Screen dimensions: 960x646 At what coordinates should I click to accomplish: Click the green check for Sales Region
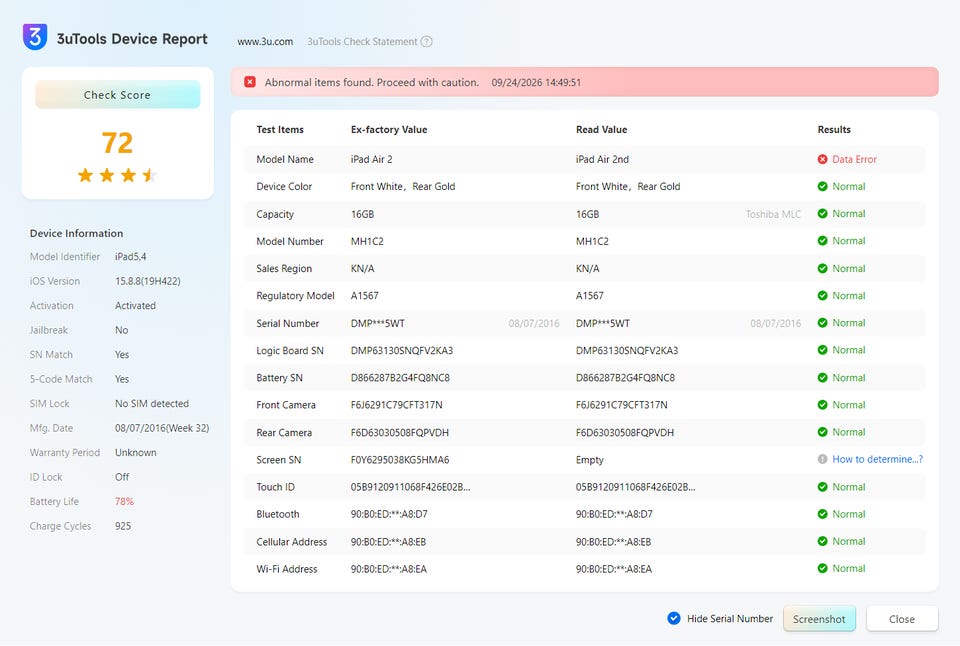[822, 268]
